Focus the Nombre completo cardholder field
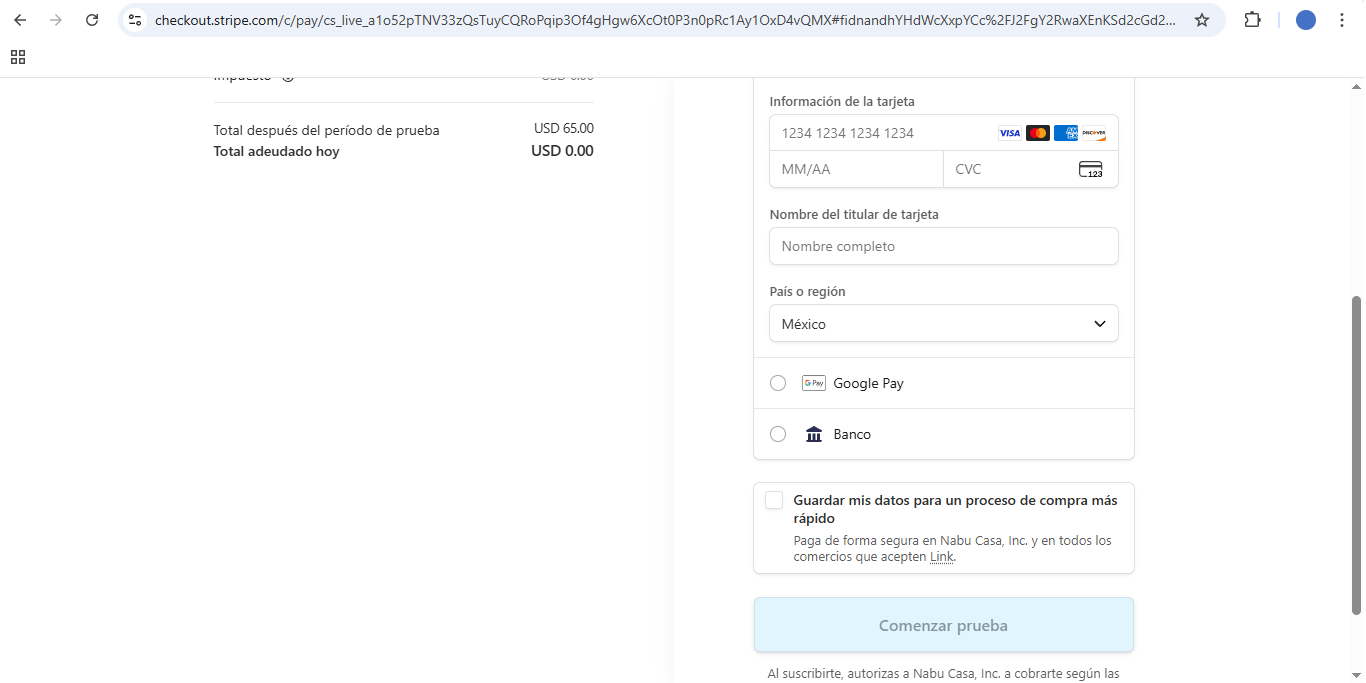The image size is (1366, 683). 943,246
